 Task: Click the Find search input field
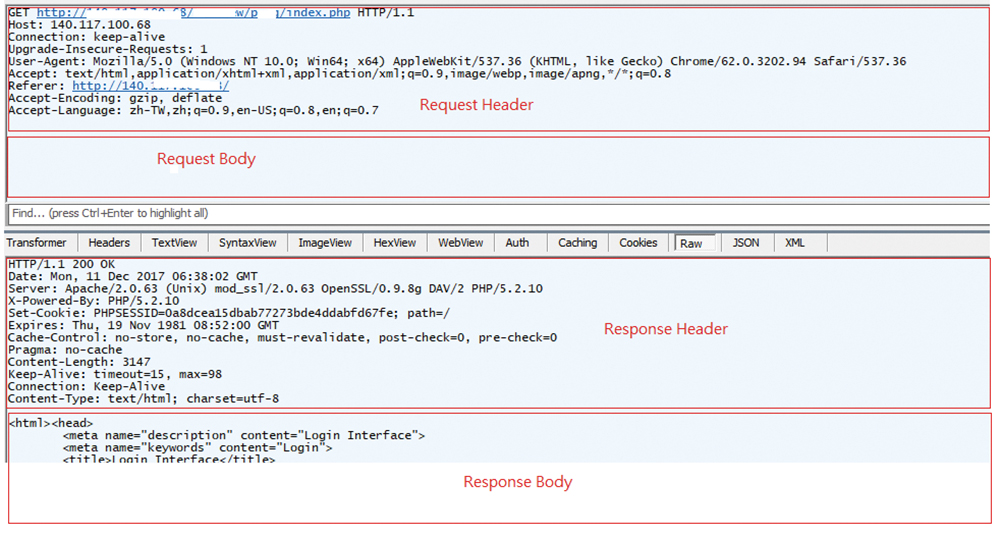(400, 213)
